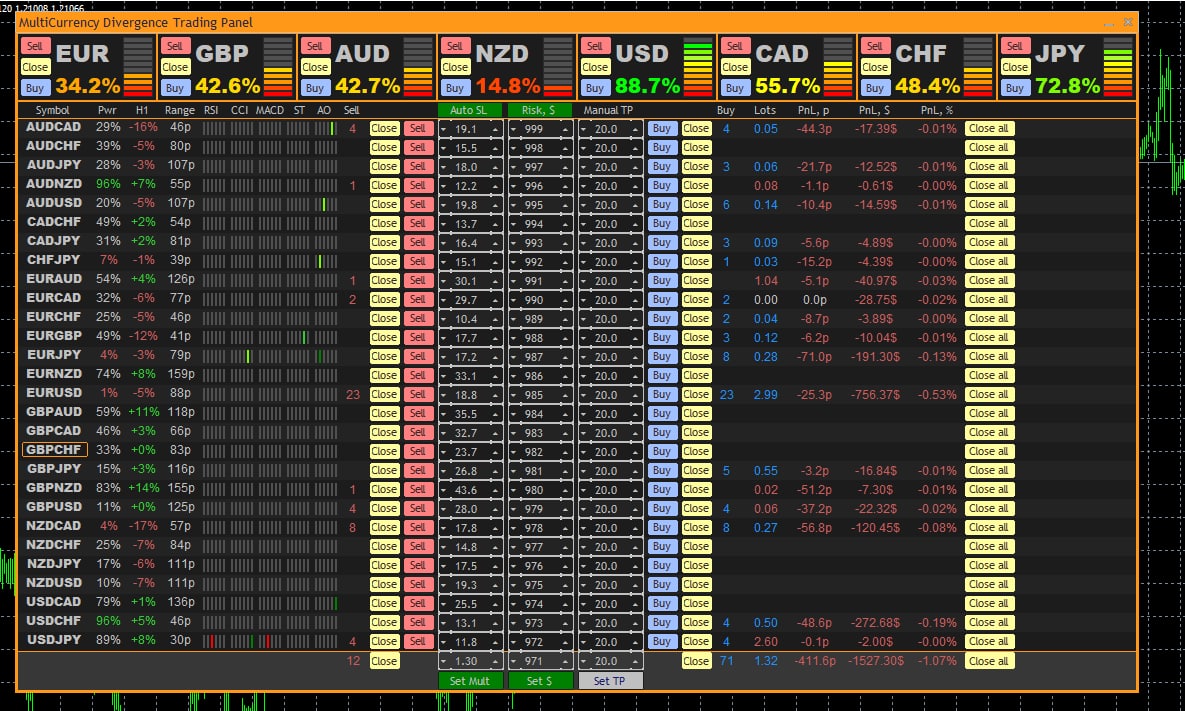
Task: Click the Manual TP field in the NZDUSD row
Action: 611,585
